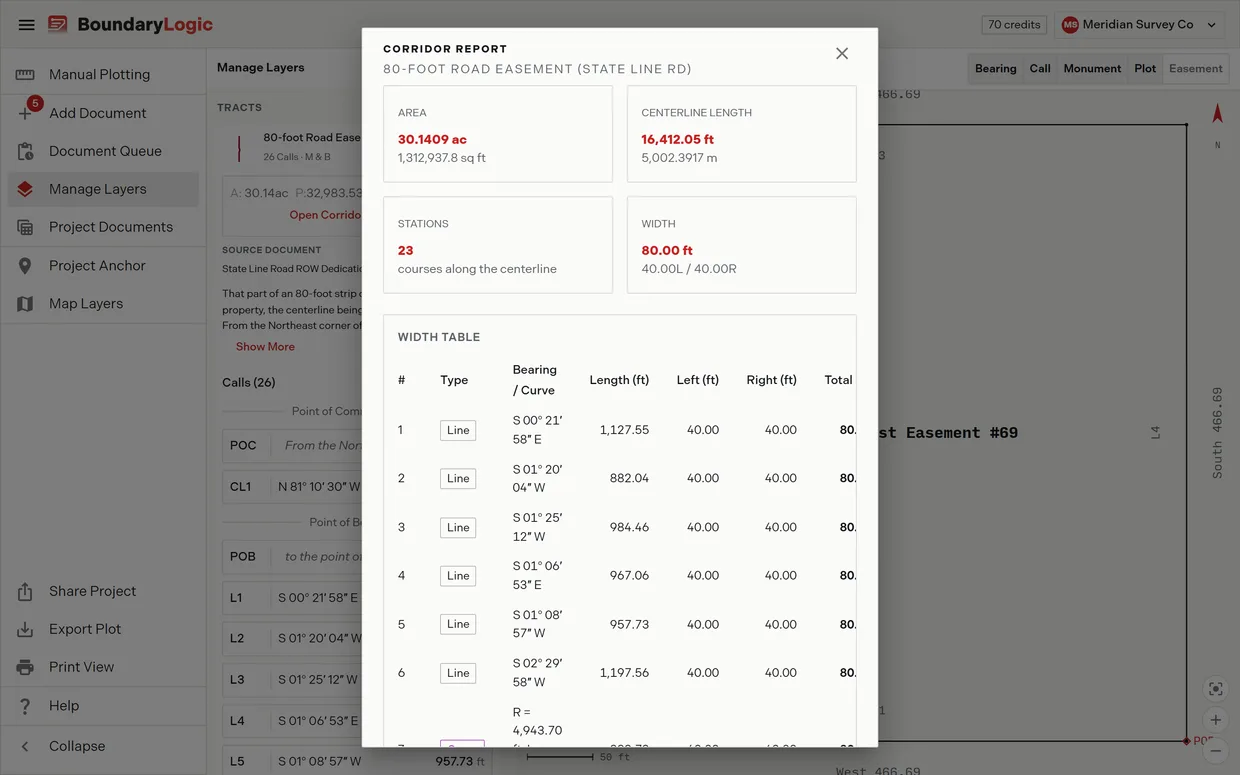
Task: Click the Add Document plus icon
Action: [x=25, y=113]
